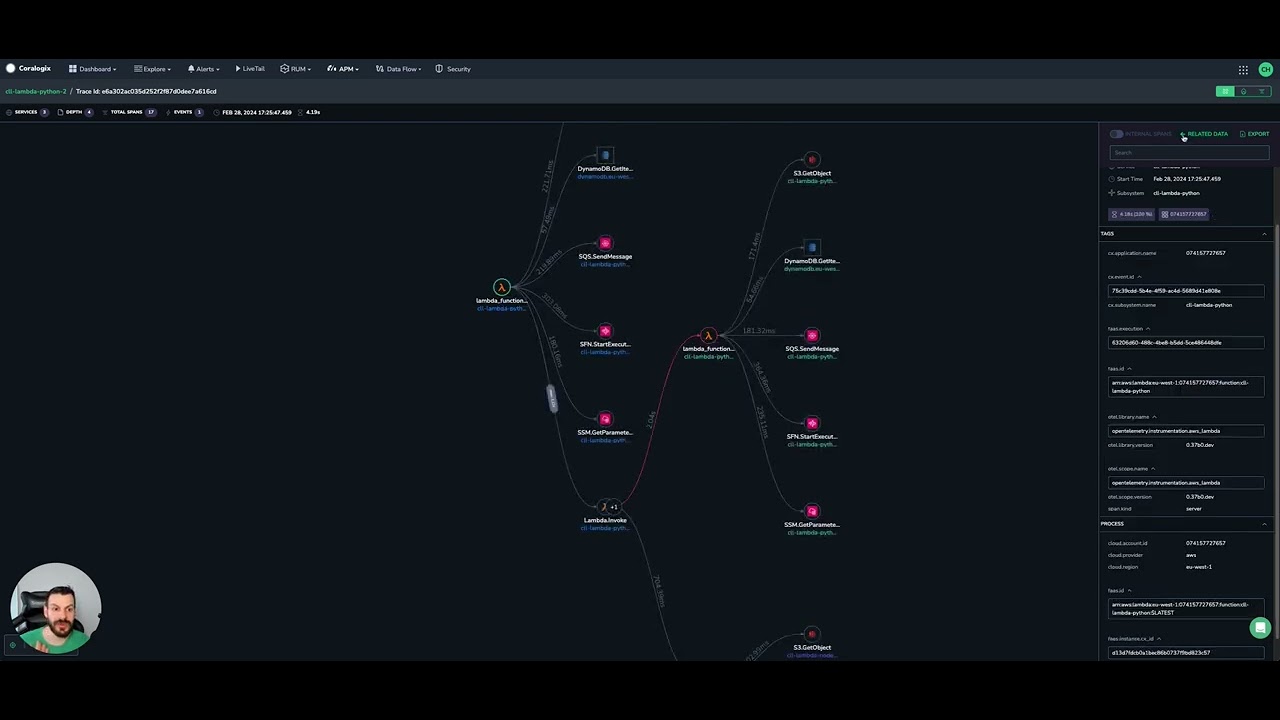Click the left SQS.SendMessage node icon
1280x720 pixels.
tap(605, 243)
